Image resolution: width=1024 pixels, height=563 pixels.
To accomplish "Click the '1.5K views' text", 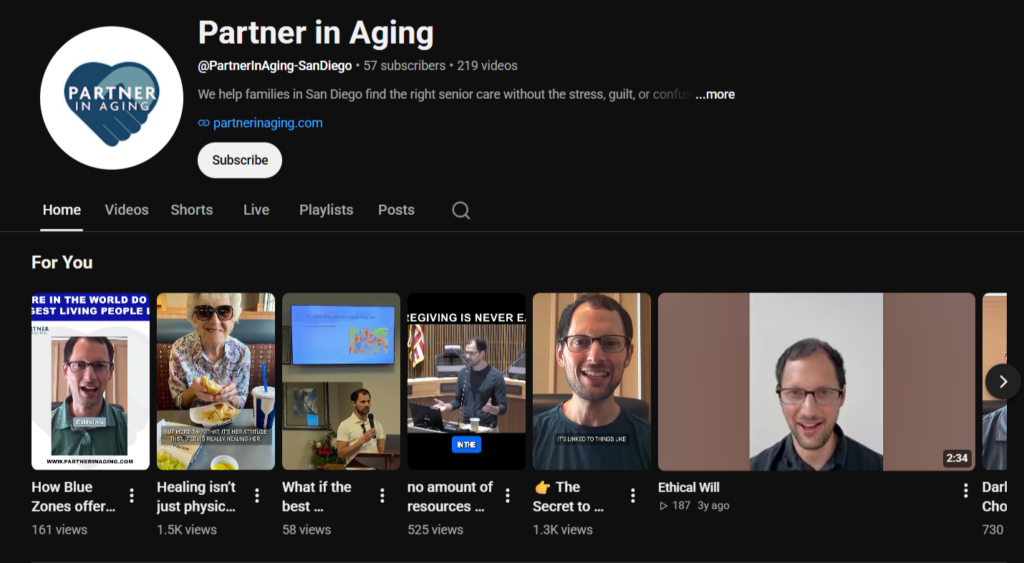I will point(187,530).
